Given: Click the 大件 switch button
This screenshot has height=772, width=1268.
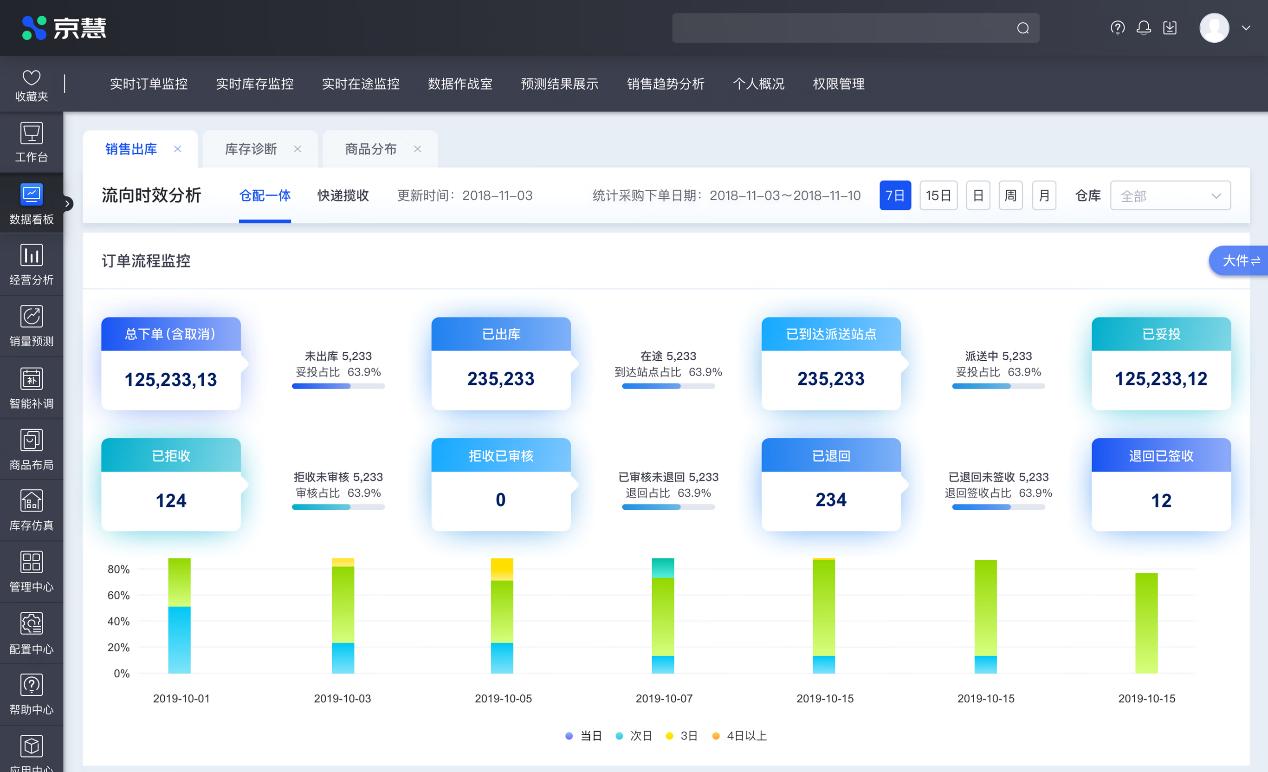Looking at the screenshot, I should coord(1240,261).
